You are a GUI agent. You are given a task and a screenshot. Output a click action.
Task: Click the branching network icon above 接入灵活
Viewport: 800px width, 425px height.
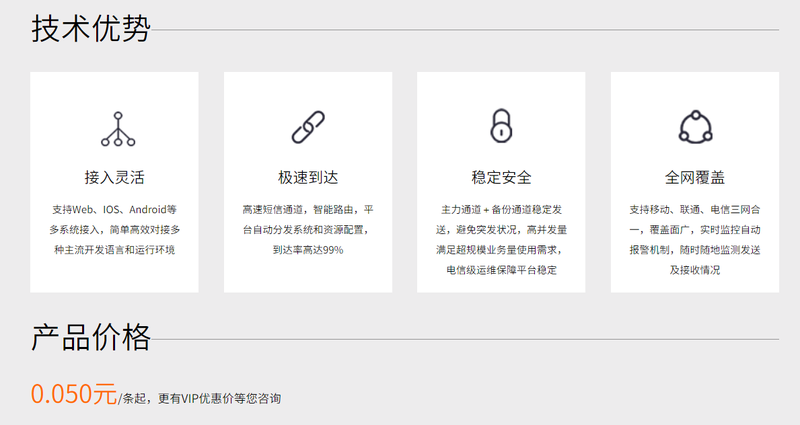pyautogui.click(x=118, y=129)
